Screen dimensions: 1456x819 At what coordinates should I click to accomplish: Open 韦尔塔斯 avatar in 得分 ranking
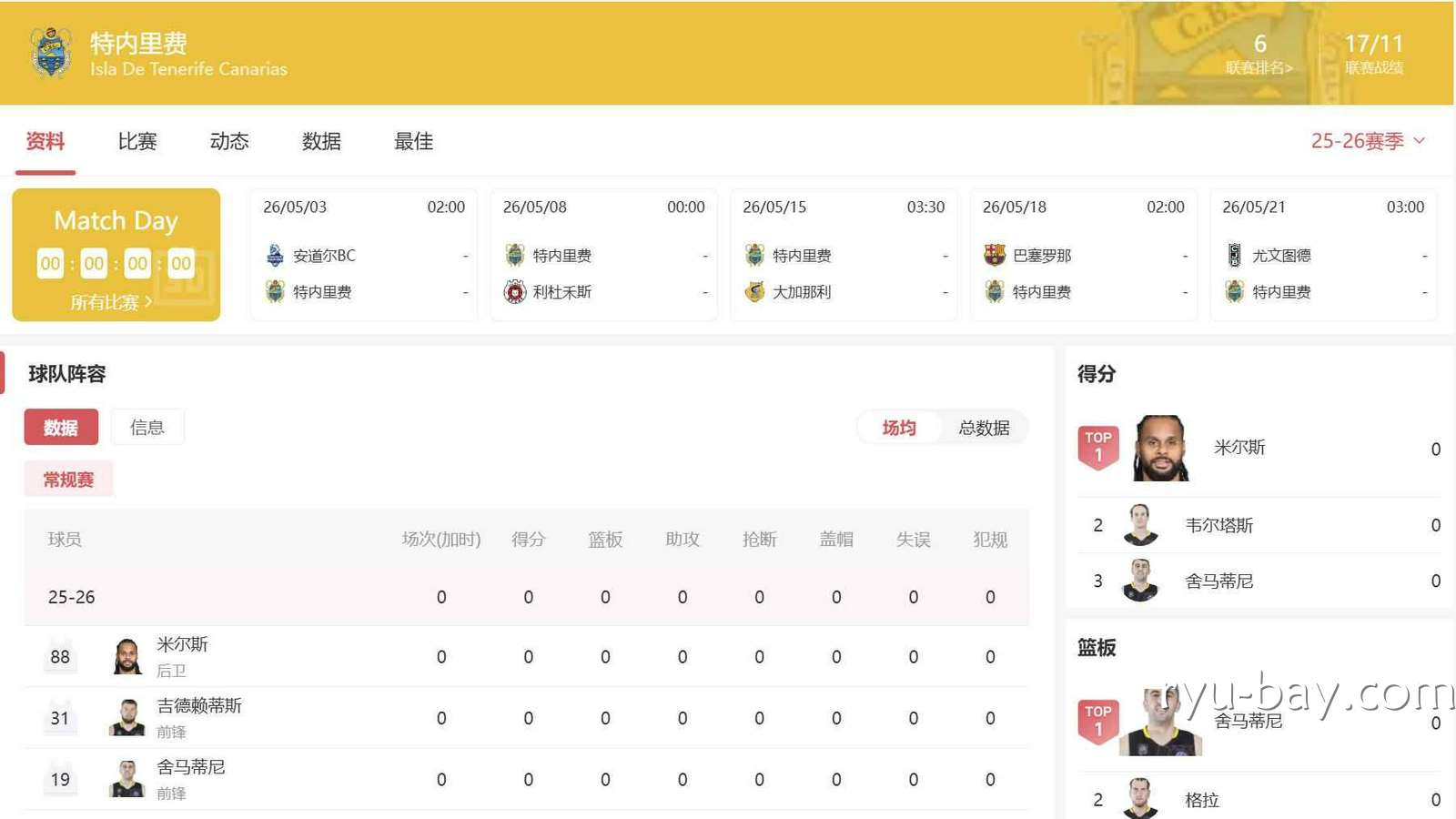(x=1140, y=525)
